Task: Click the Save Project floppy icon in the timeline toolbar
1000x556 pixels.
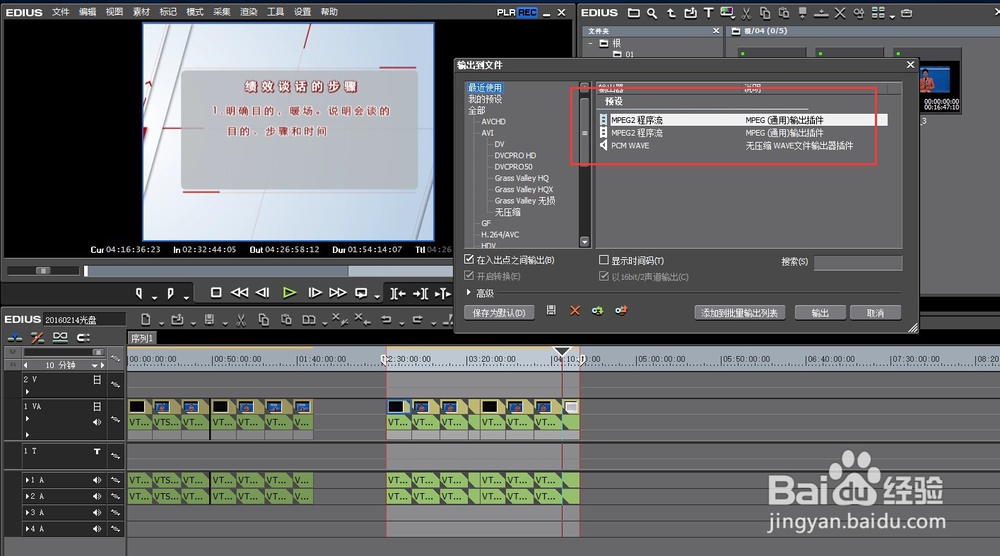Action: 209,319
